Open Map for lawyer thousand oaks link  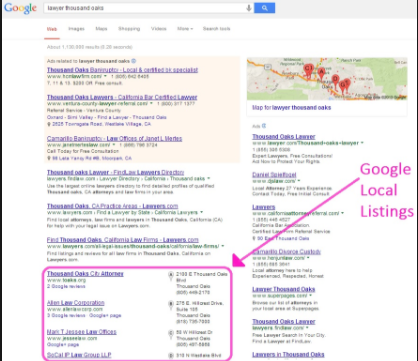pyautogui.click(x=292, y=108)
